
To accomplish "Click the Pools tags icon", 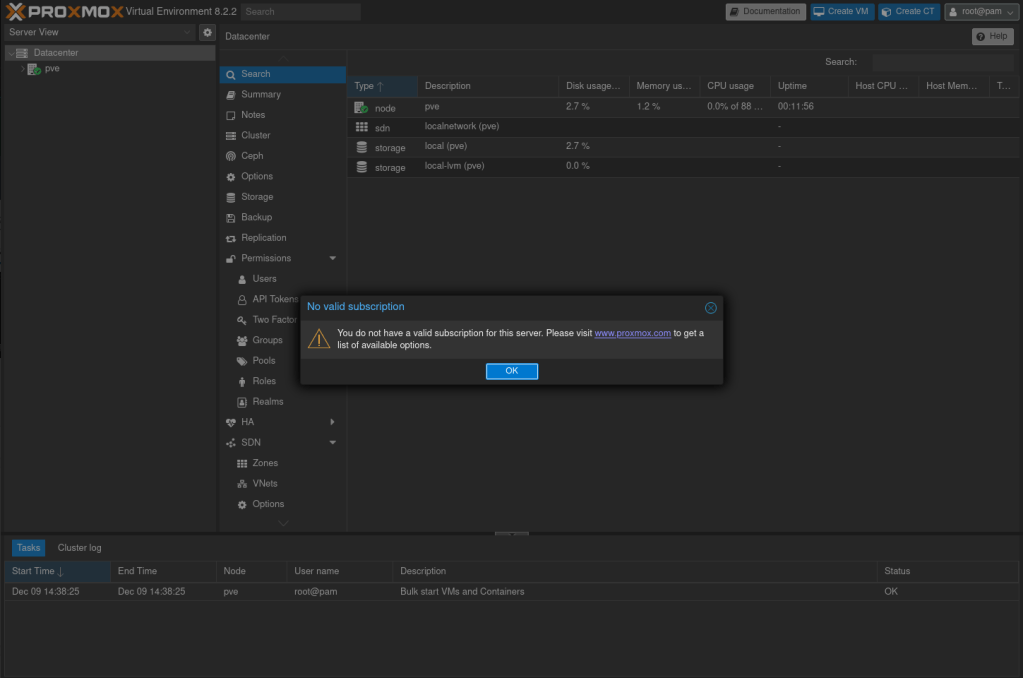I will tap(242, 361).
